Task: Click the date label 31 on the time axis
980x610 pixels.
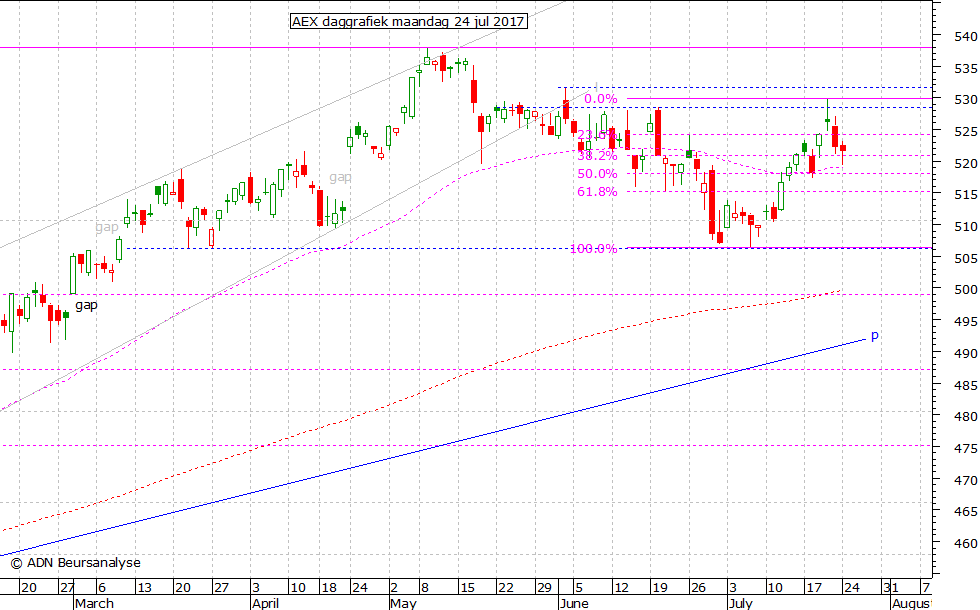Action: coord(891,588)
